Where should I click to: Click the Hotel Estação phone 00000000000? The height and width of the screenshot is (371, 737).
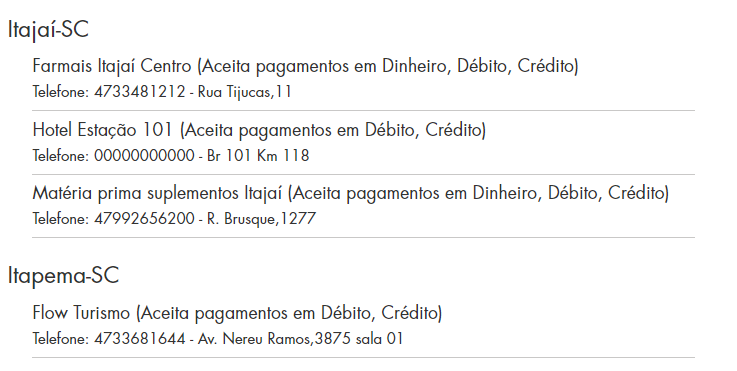point(144,155)
